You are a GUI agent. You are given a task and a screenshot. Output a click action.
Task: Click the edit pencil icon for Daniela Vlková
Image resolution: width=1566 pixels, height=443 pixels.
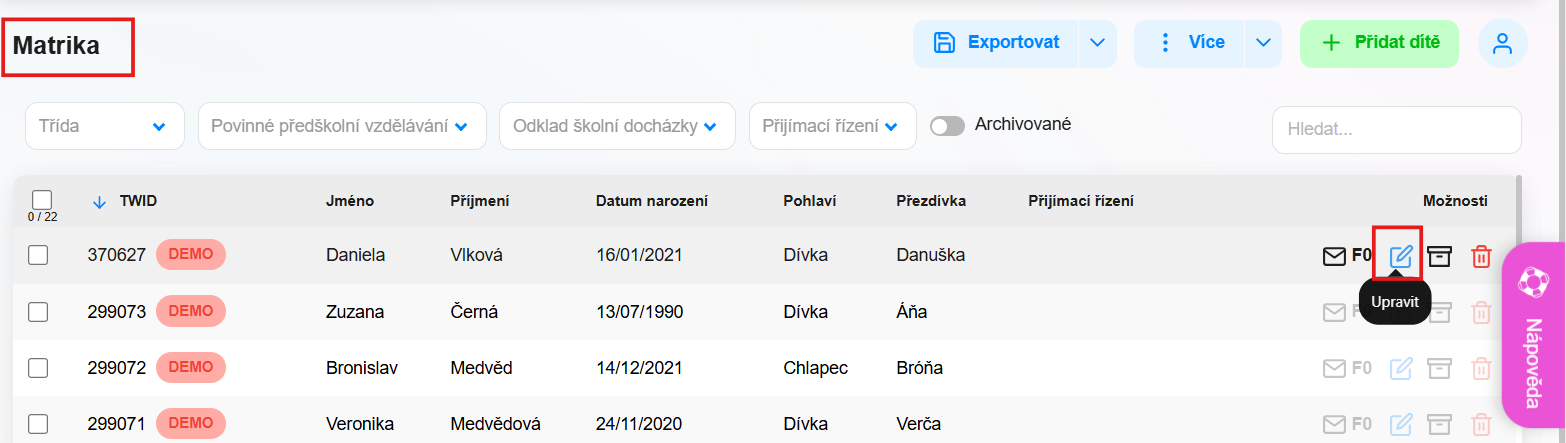click(1401, 256)
